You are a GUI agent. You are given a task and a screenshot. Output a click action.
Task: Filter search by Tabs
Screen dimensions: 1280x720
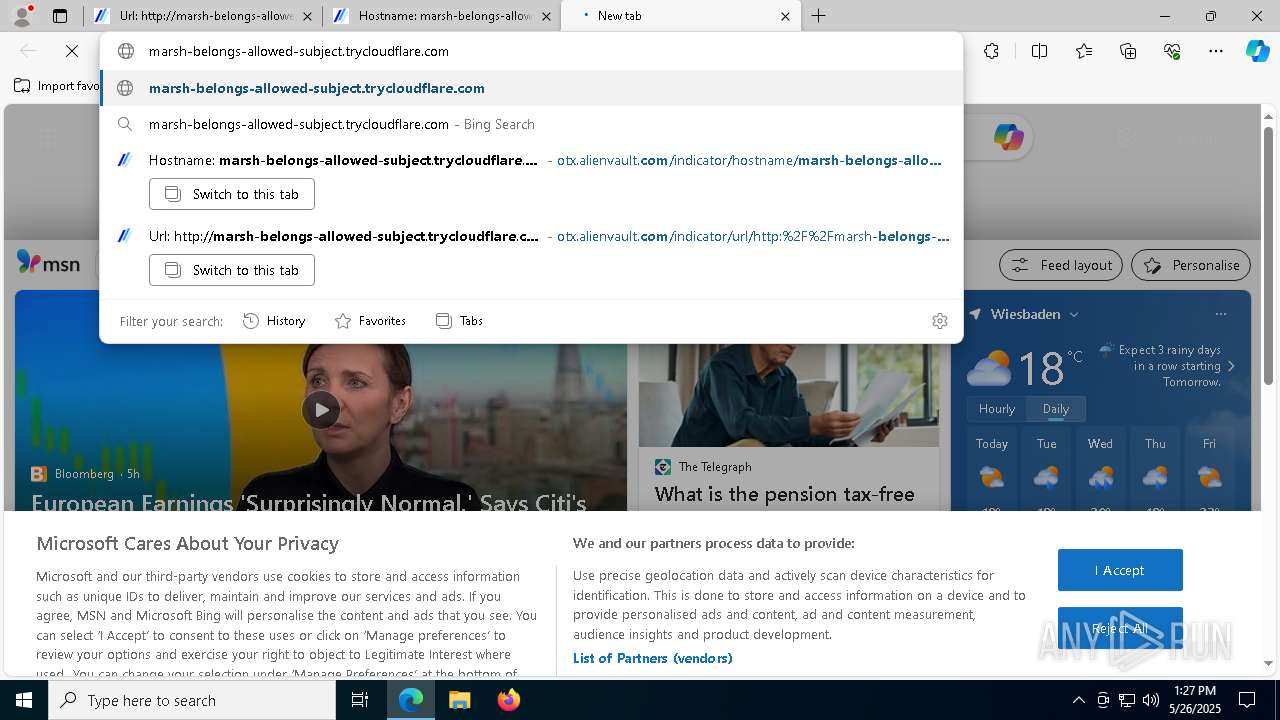(459, 321)
